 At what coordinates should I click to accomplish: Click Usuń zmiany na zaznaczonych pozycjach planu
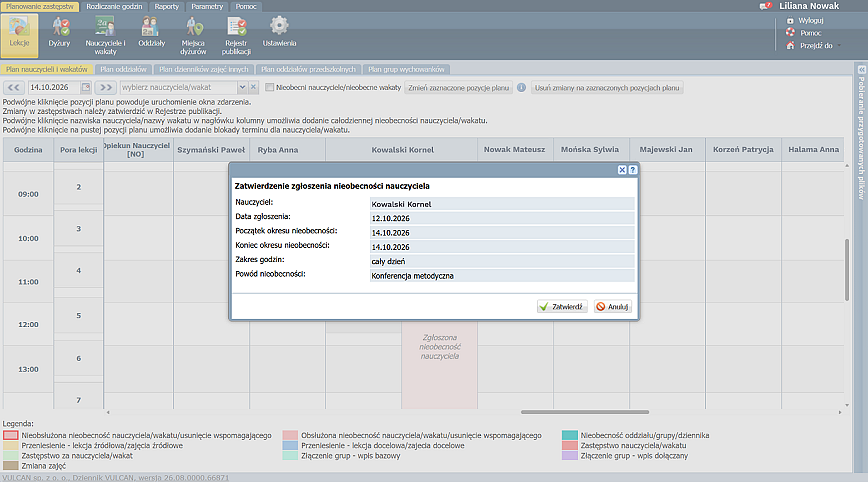pyautogui.click(x=607, y=87)
